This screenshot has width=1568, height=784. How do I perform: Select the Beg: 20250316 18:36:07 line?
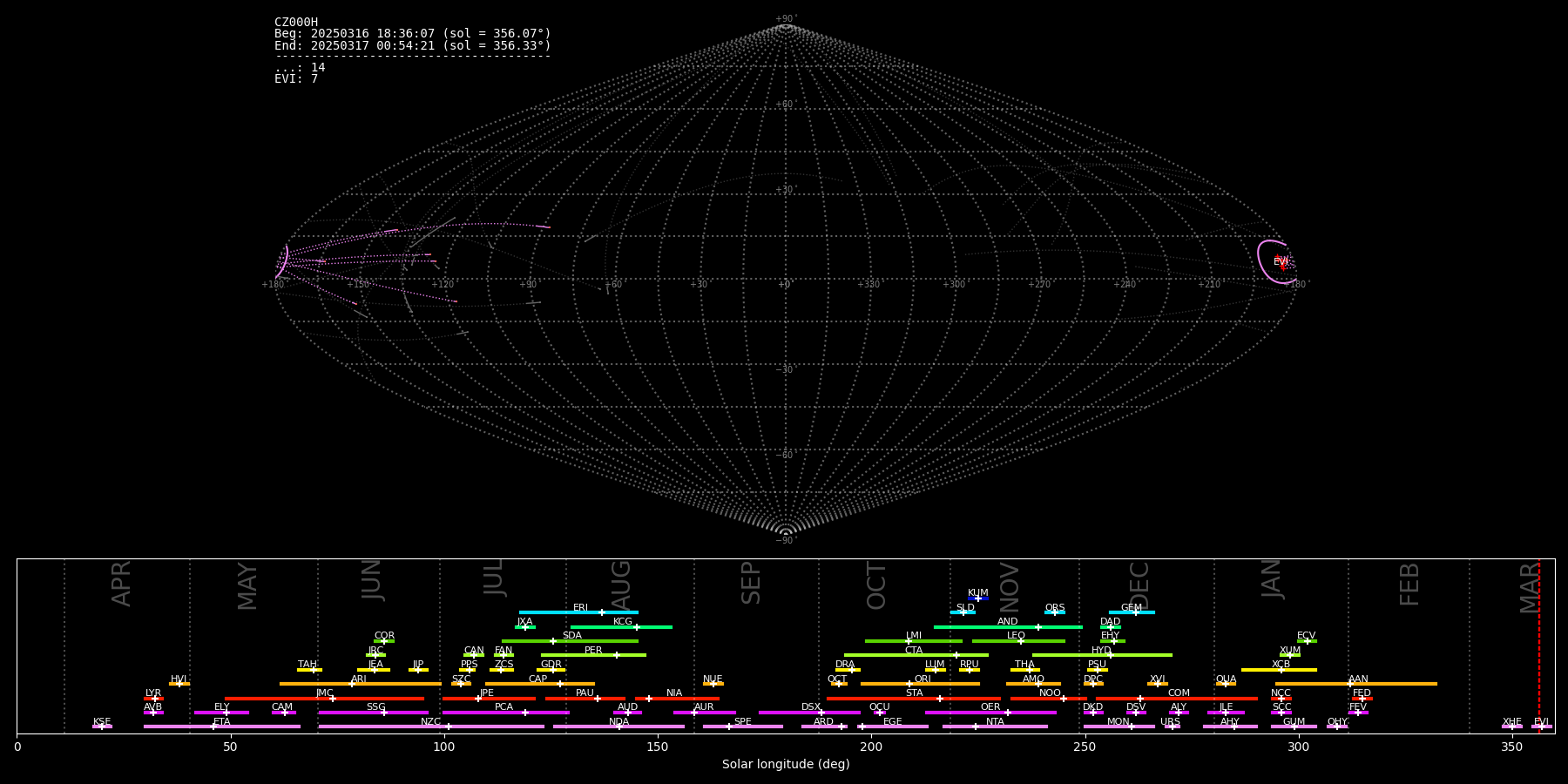(413, 34)
